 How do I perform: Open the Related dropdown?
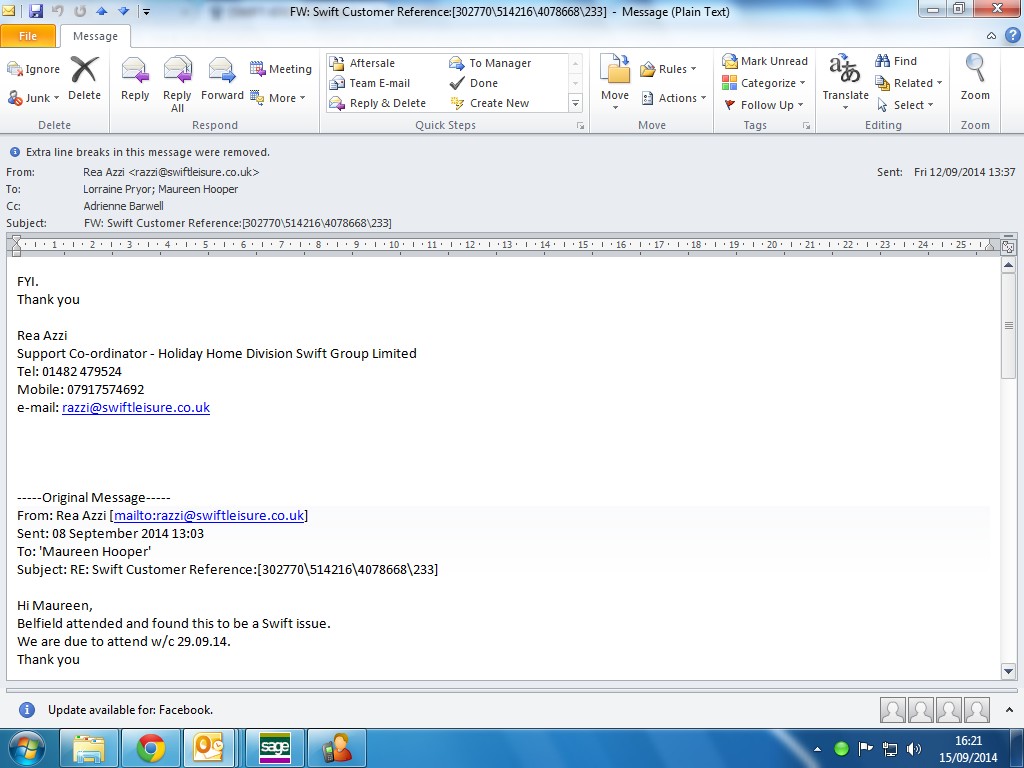(x=908, y=83)
